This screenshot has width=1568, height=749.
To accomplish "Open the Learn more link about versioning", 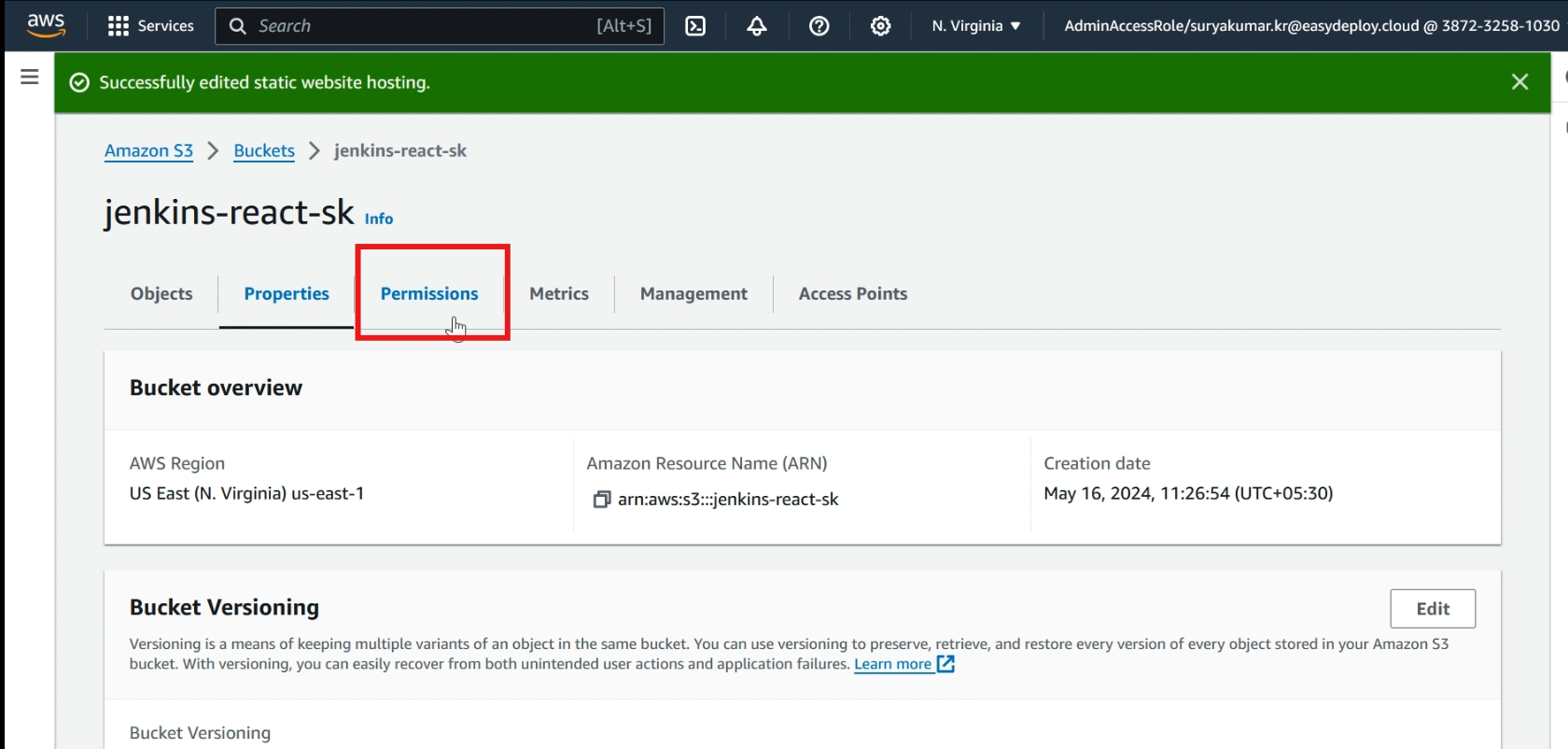I will tap(893, 664).
